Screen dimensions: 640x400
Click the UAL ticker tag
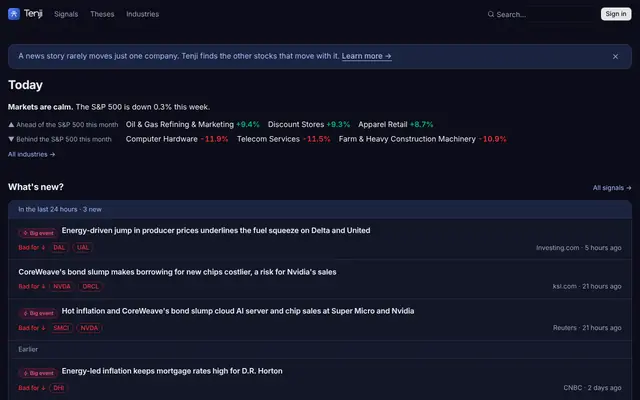click(83, 247)
